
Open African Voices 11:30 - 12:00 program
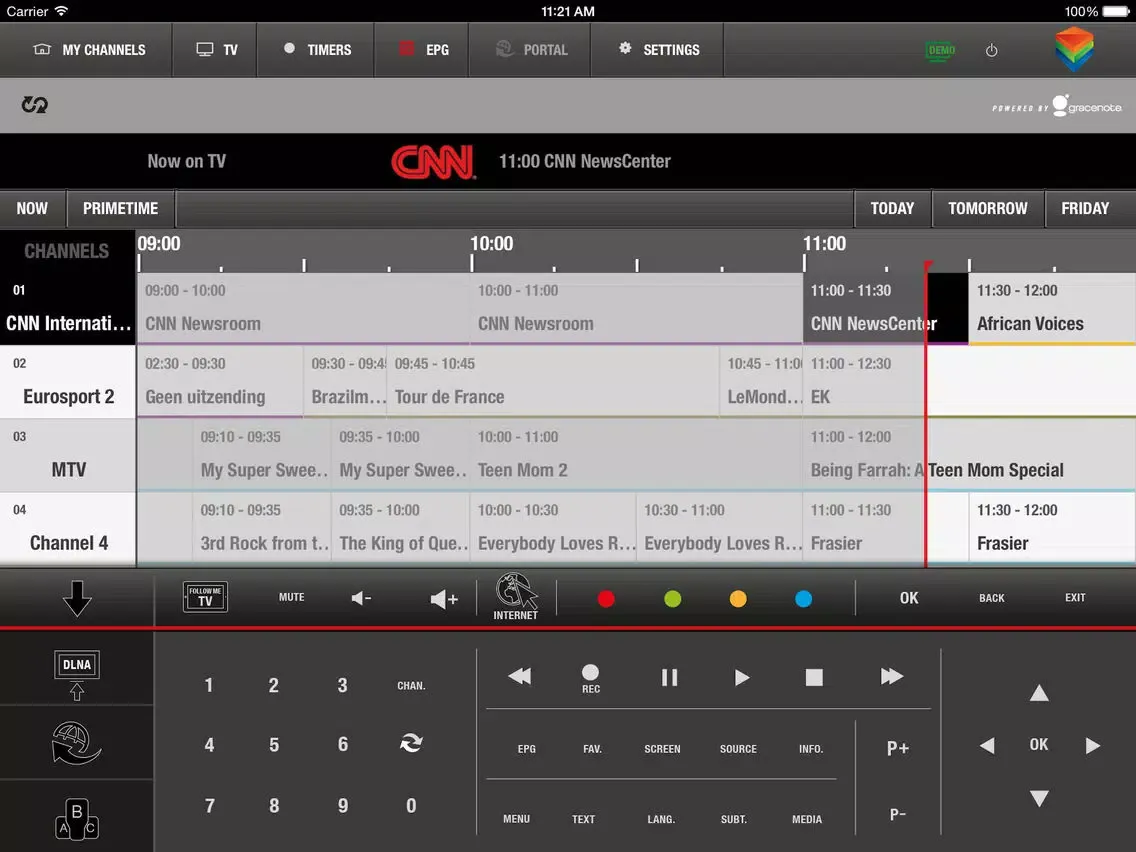tap(1052, 308)
